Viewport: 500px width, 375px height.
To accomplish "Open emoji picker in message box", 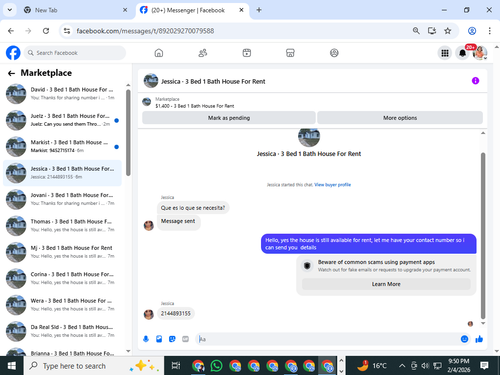I will 464,339.
